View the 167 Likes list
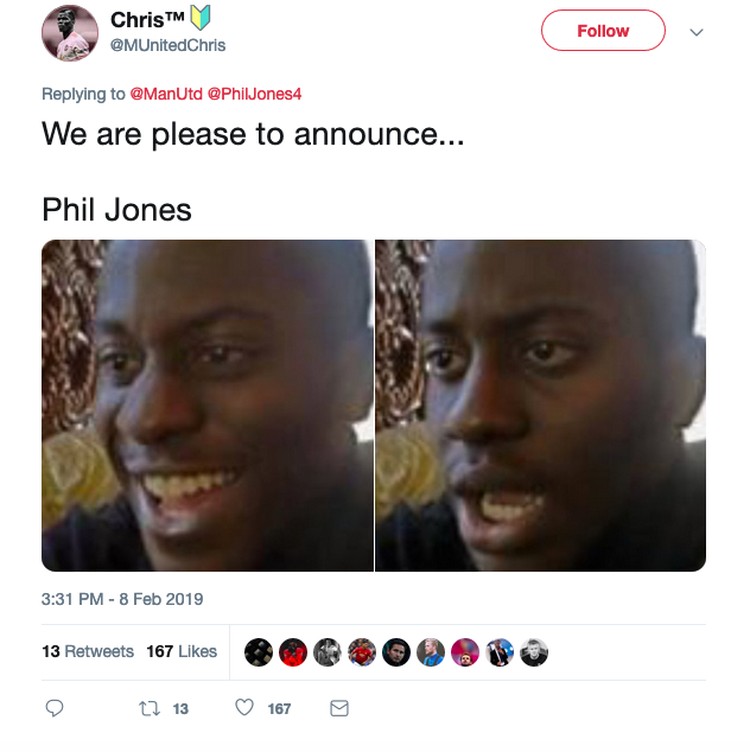The height and width of the screenshot is (752, 750). click(x=182, y=651)
